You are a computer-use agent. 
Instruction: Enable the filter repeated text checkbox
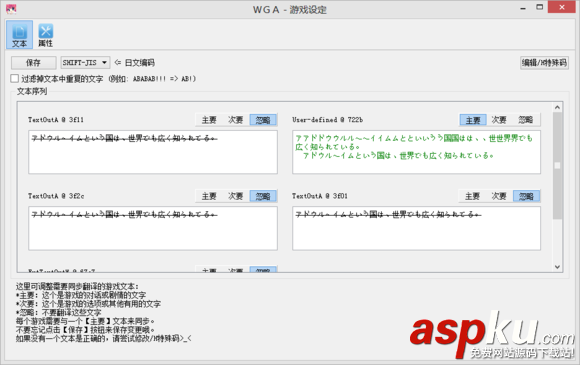[x=15, y=78]
